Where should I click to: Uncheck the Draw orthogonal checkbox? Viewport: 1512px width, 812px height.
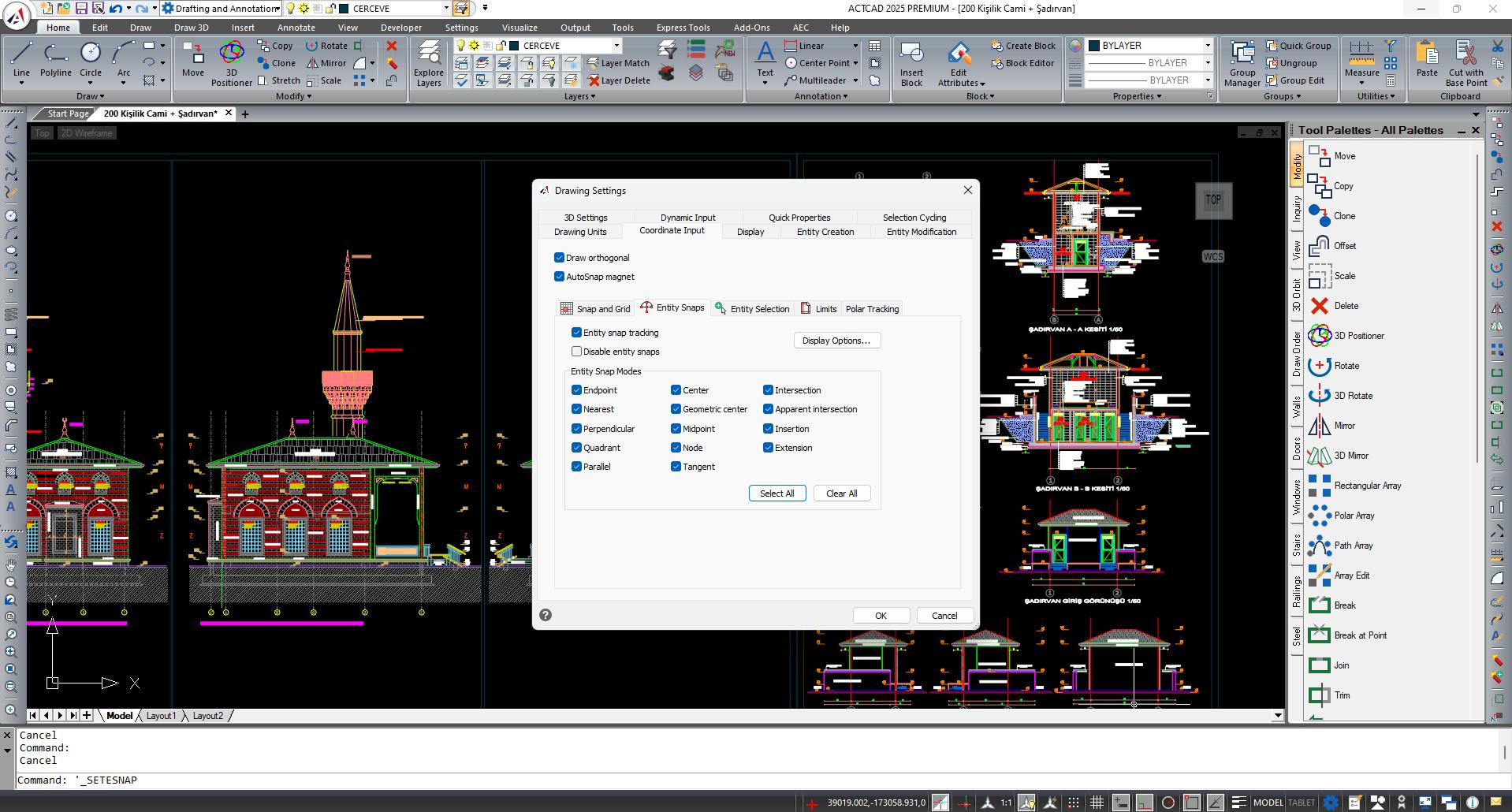click(x=559, y=258)
